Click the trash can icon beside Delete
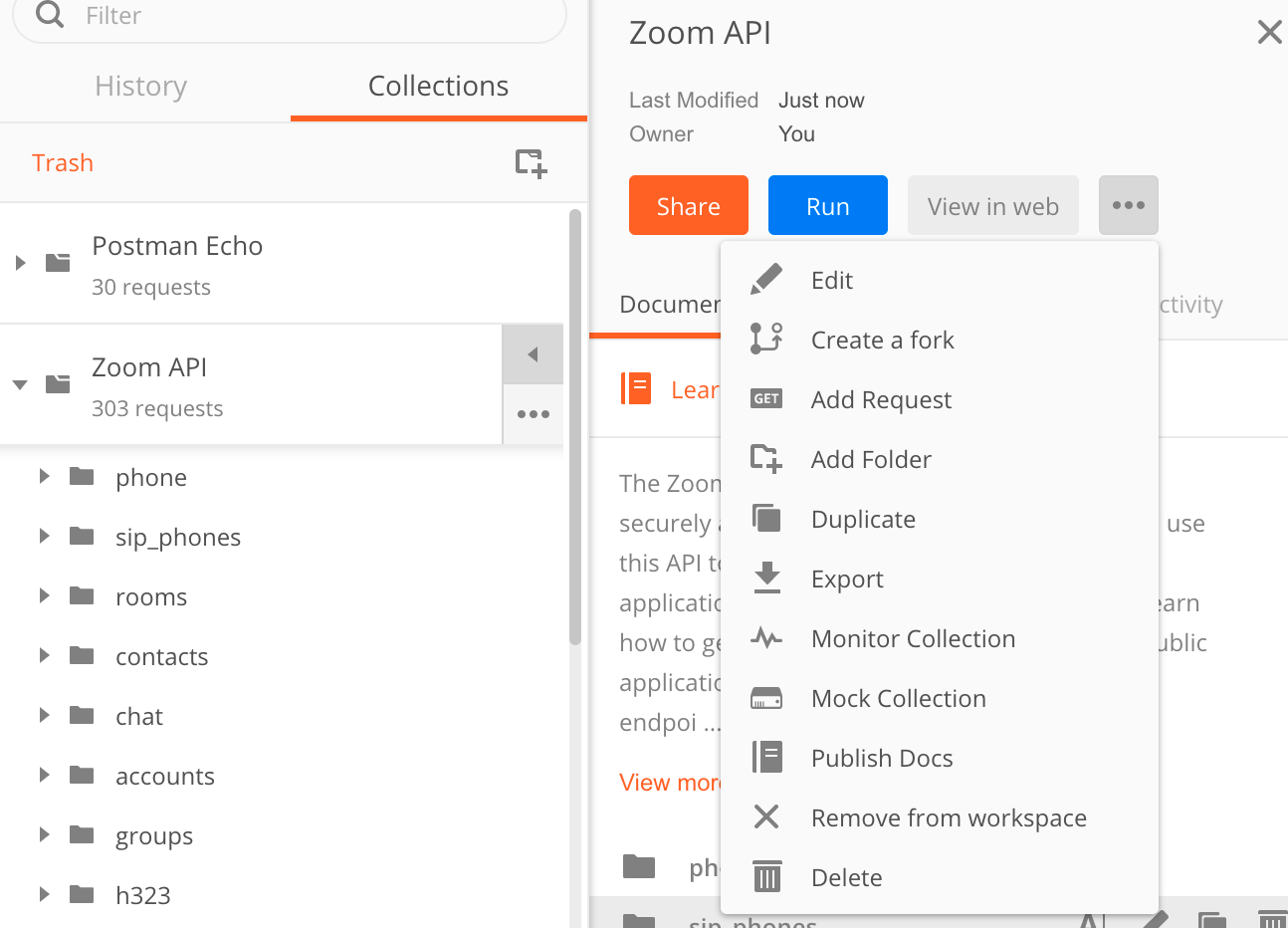Screen dimensions: 1288x928 click(x=766, y=877)
